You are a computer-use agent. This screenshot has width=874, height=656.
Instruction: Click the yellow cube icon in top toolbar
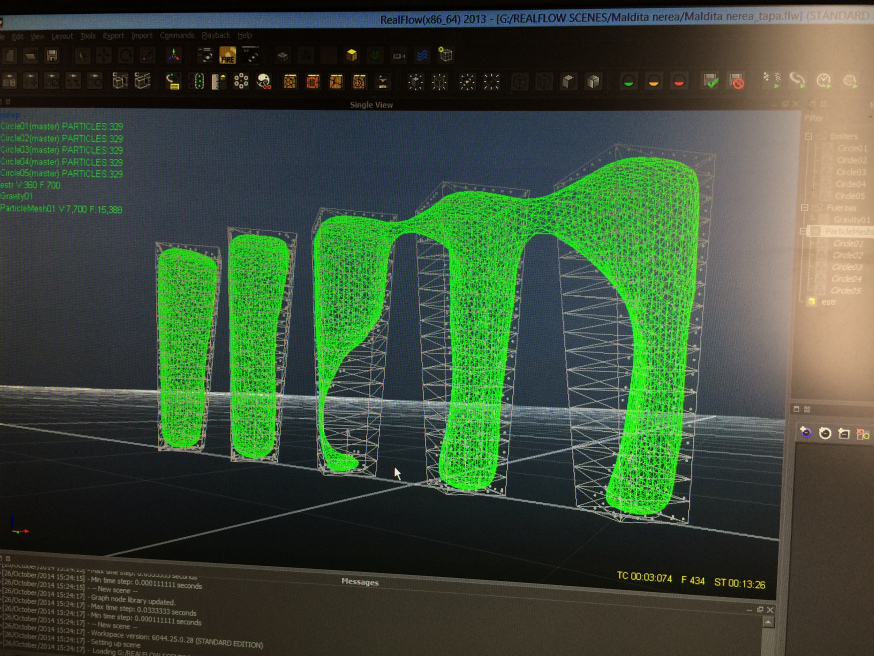click(351, 56)
